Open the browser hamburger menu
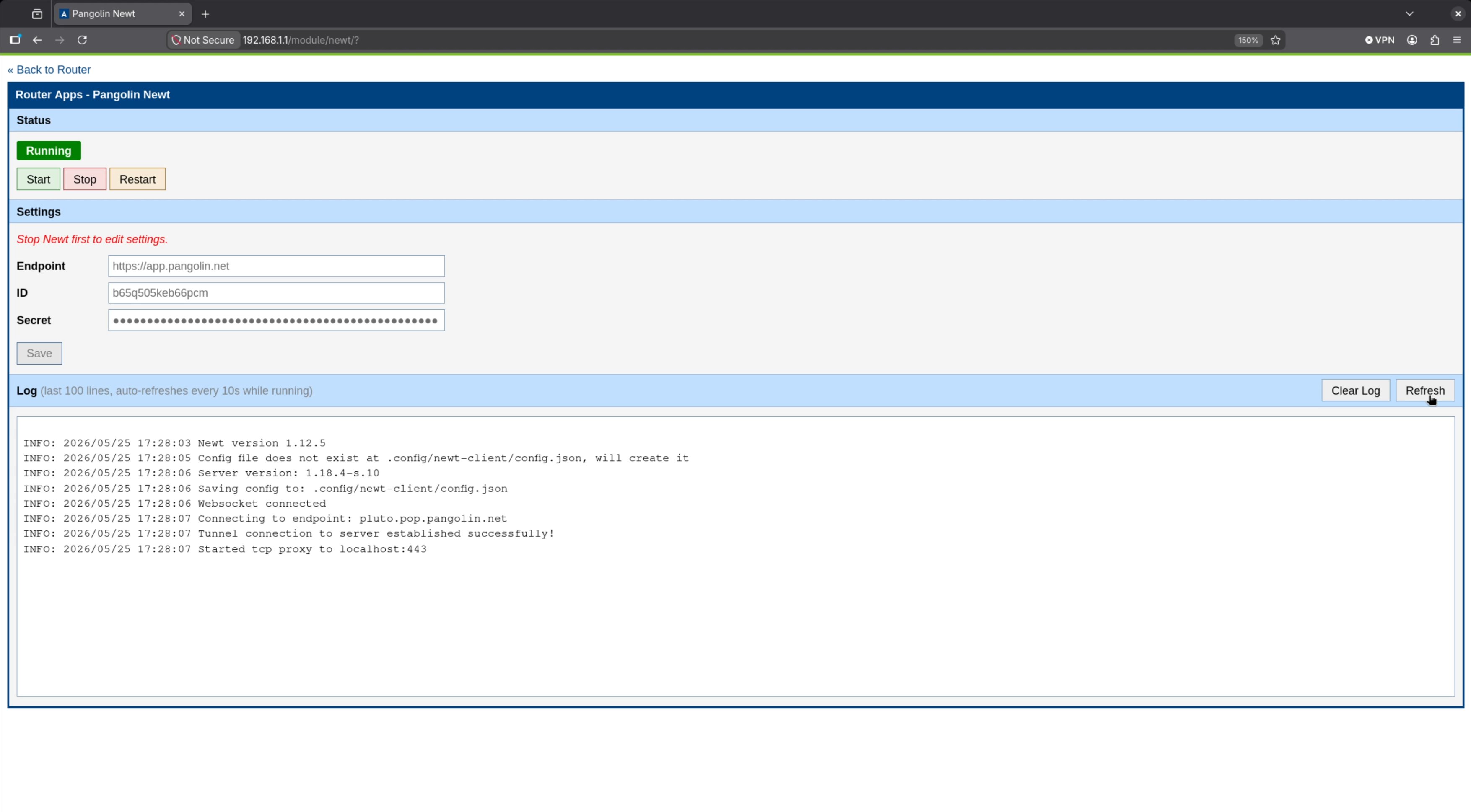 [x=1457, y=40]
